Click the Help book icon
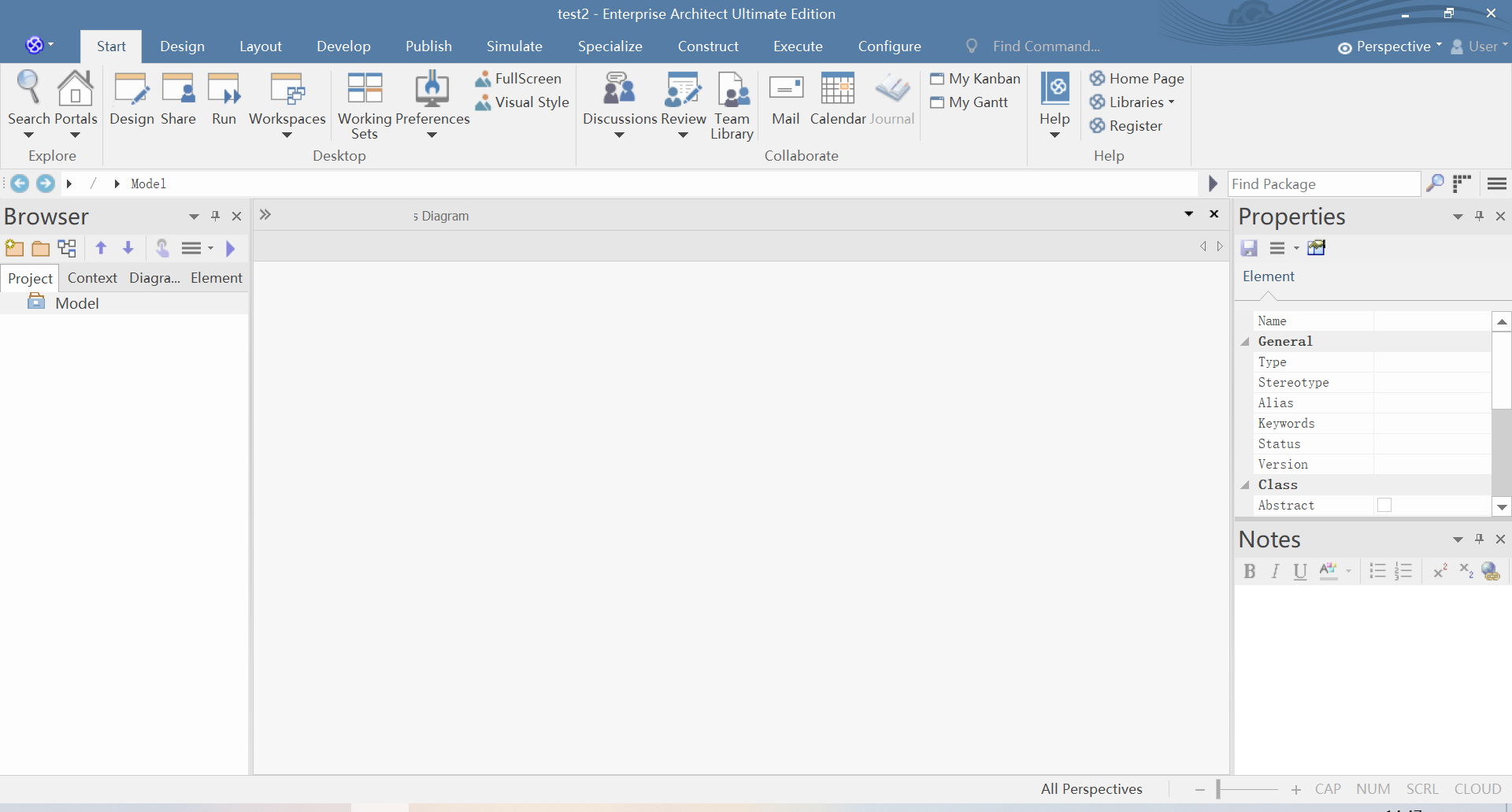This screenshot has height=812, width=1512. (1054, 88)
